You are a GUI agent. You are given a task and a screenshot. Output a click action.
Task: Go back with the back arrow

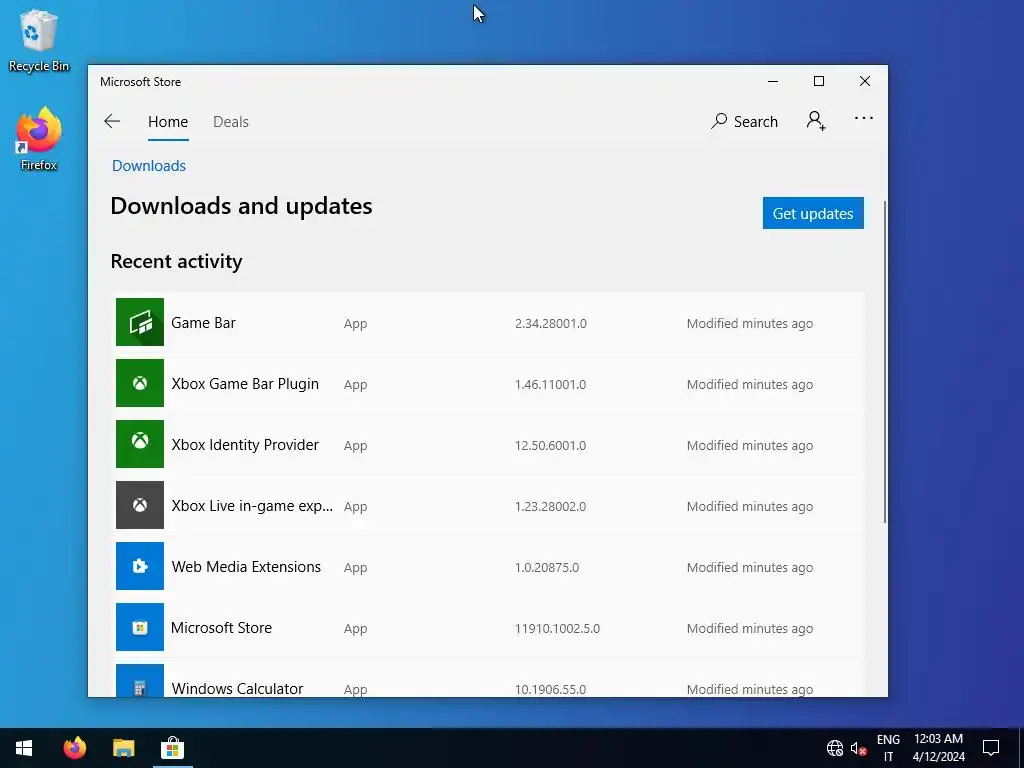pos(112,121)
